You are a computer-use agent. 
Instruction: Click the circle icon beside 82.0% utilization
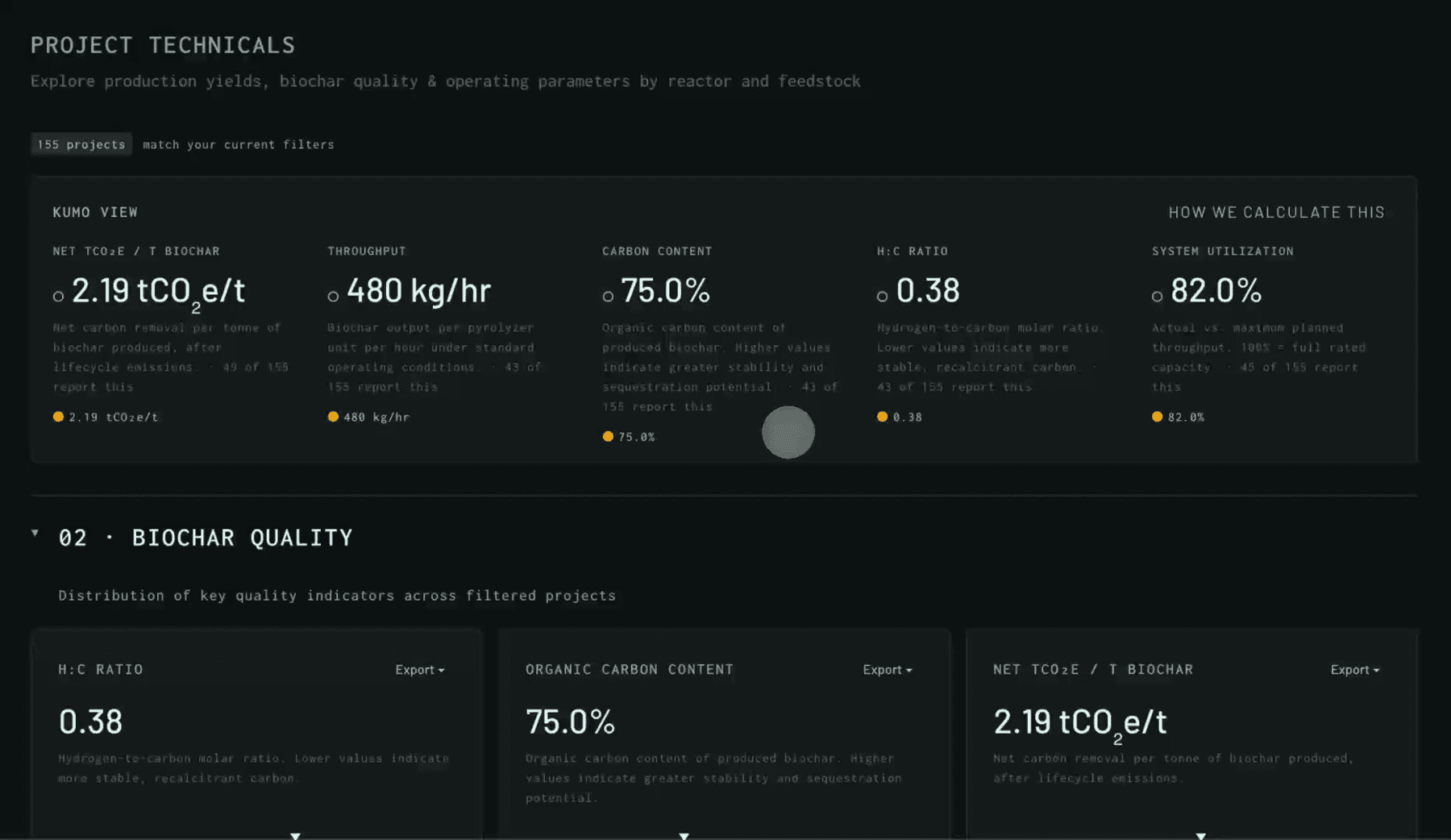pos(1158,297)
